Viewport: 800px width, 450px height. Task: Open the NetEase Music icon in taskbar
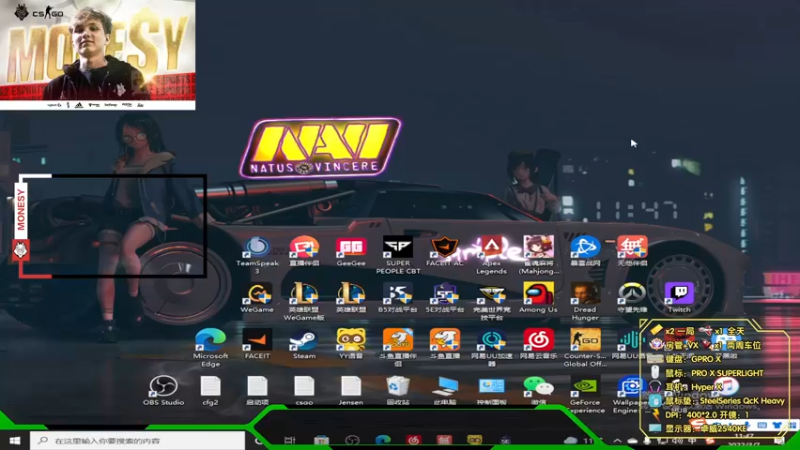(x=413, y=440)
